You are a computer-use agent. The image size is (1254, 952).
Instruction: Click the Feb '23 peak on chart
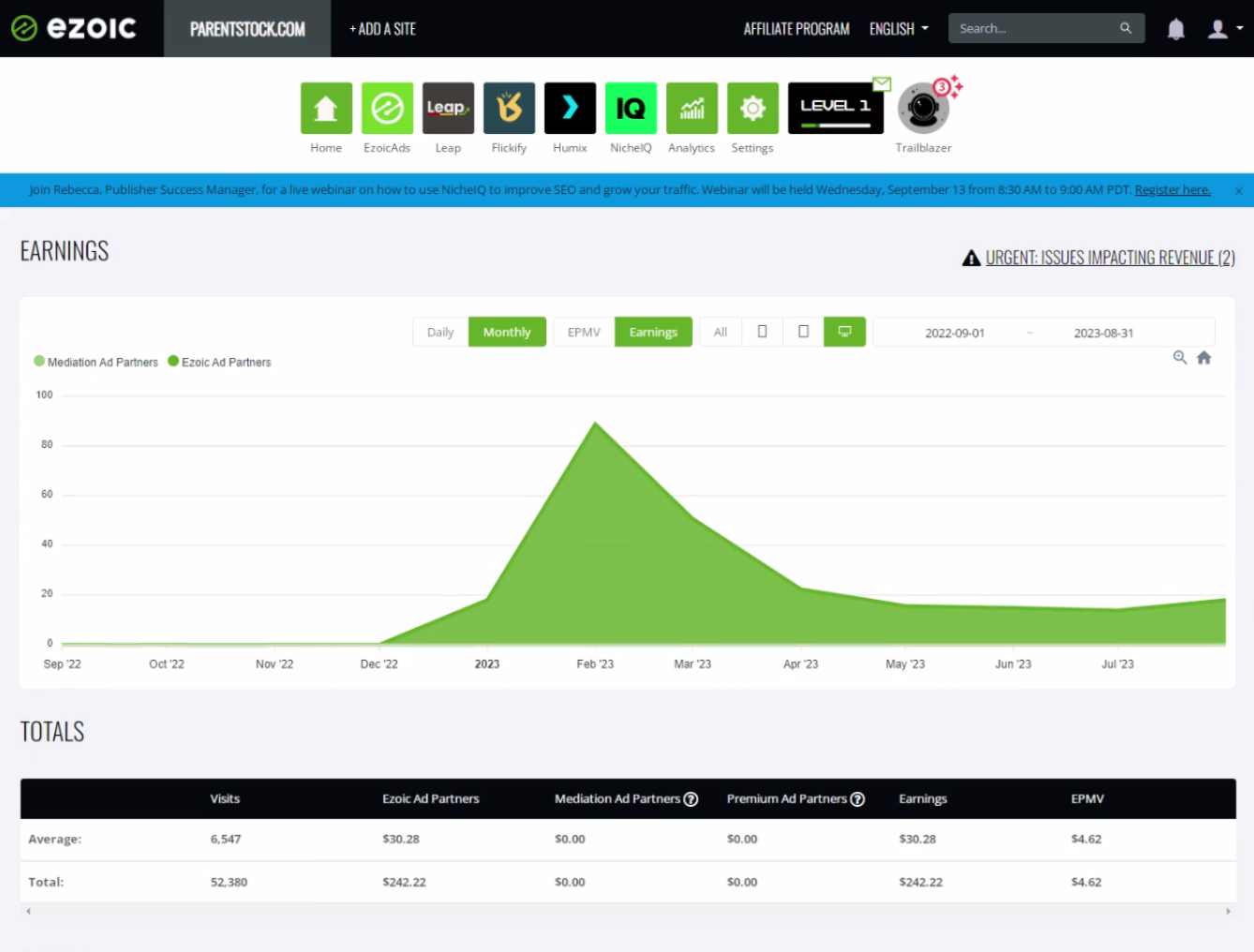click(x=595, y=424)
